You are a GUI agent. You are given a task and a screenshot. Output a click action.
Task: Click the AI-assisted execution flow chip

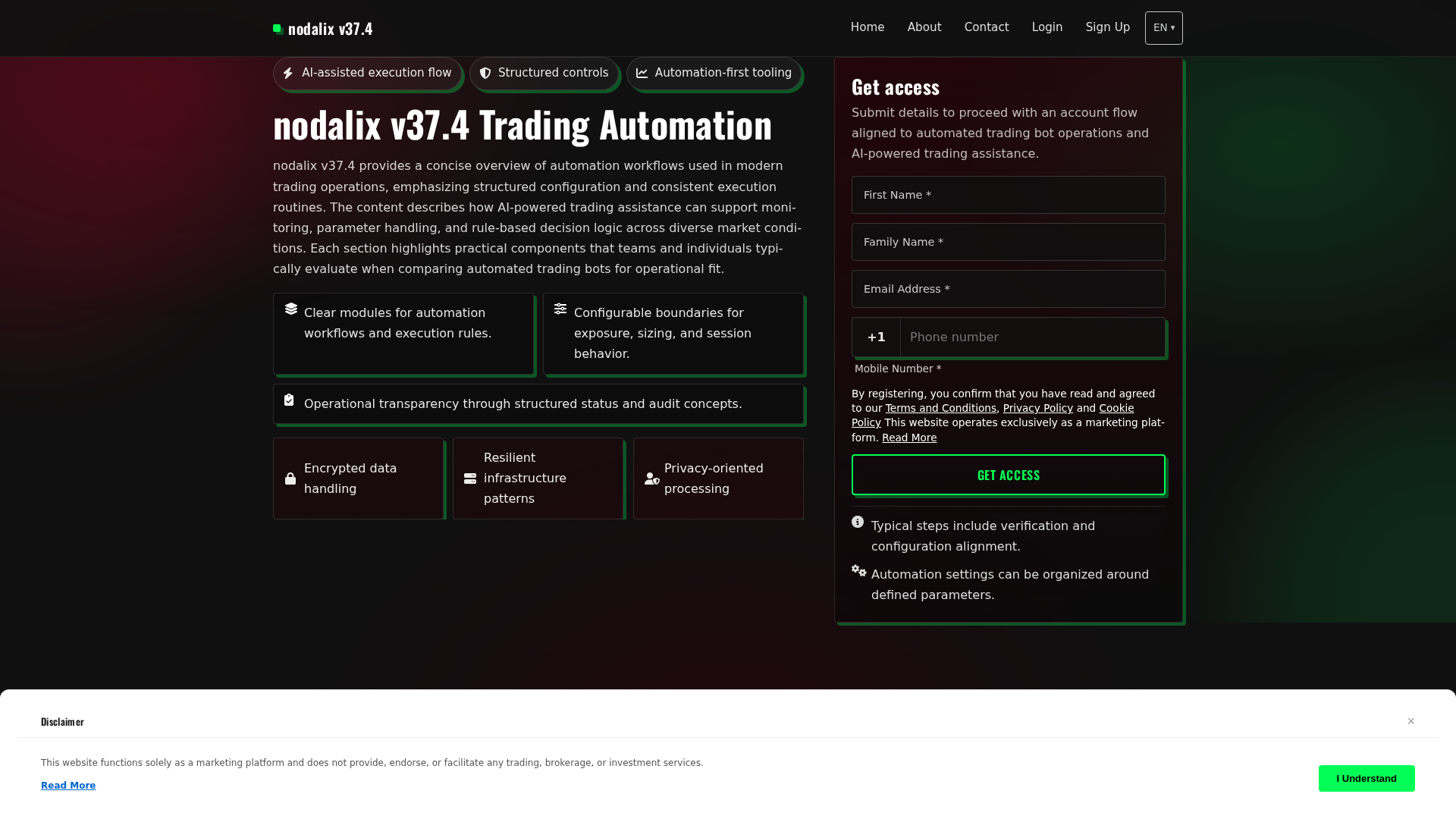367,73
